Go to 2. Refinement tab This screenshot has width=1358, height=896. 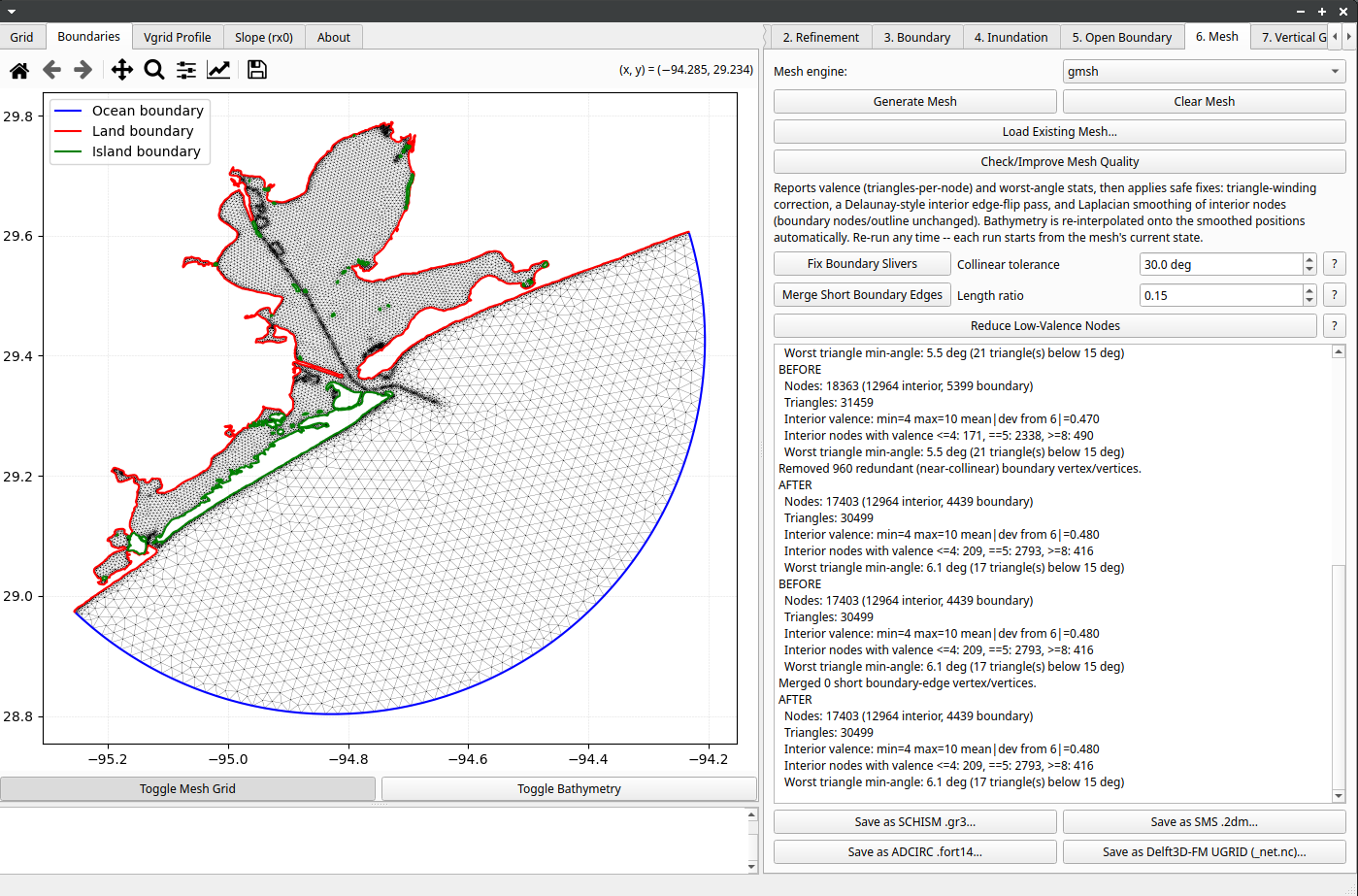tap(821, 37)
